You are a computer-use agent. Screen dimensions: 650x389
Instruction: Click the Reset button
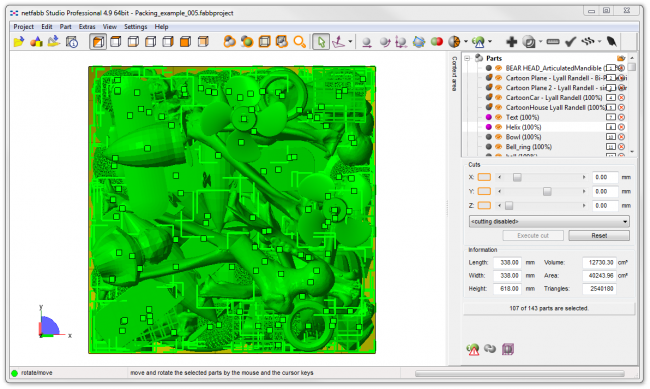[599, 236]
